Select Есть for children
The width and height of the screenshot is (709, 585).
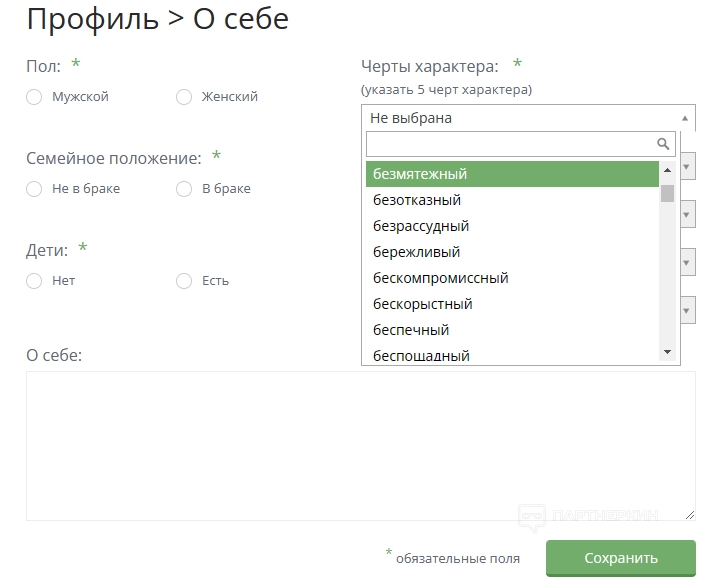coord(184,281)
